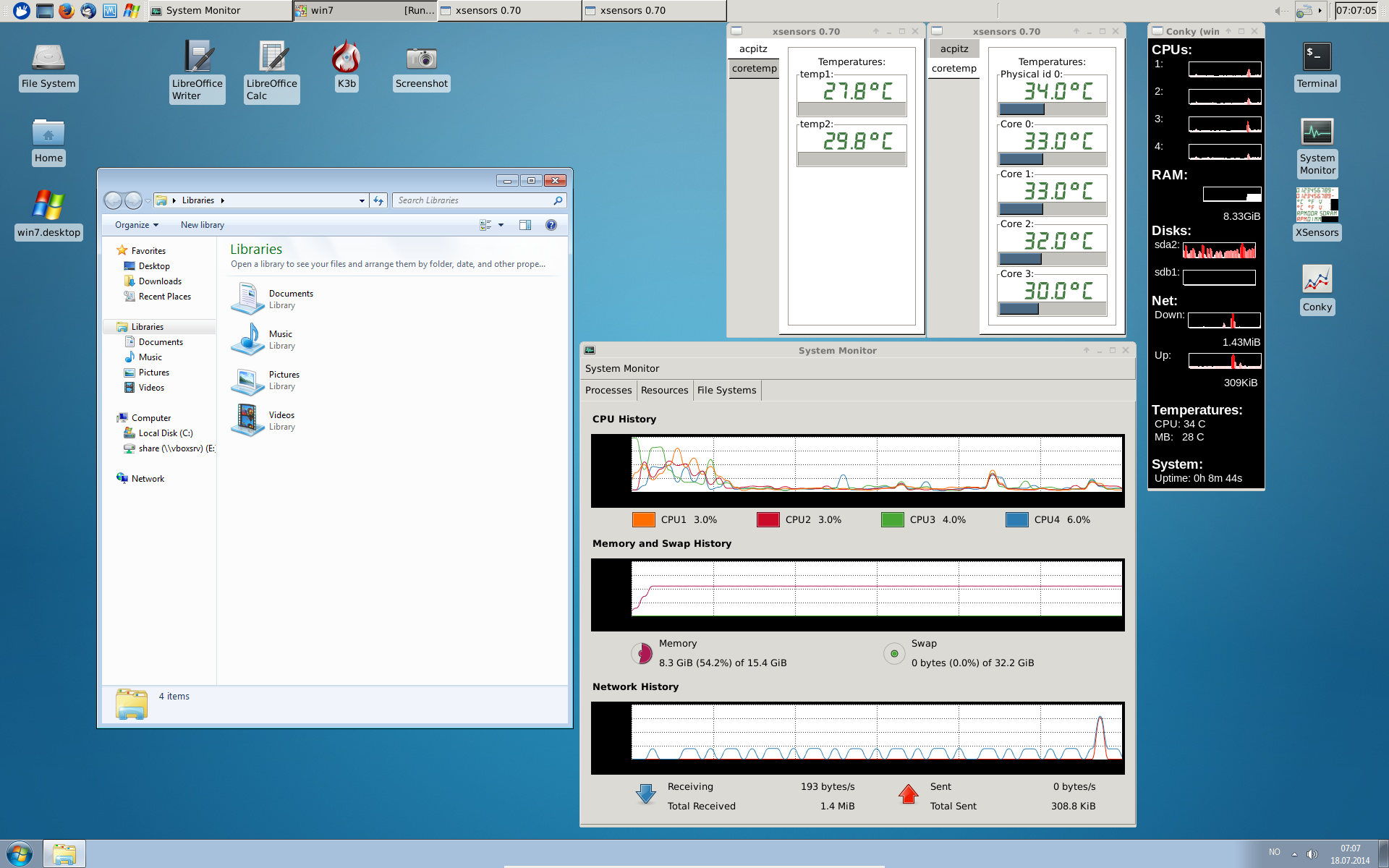Select the acpitz sensor in left xsensors

pos(753,48)
